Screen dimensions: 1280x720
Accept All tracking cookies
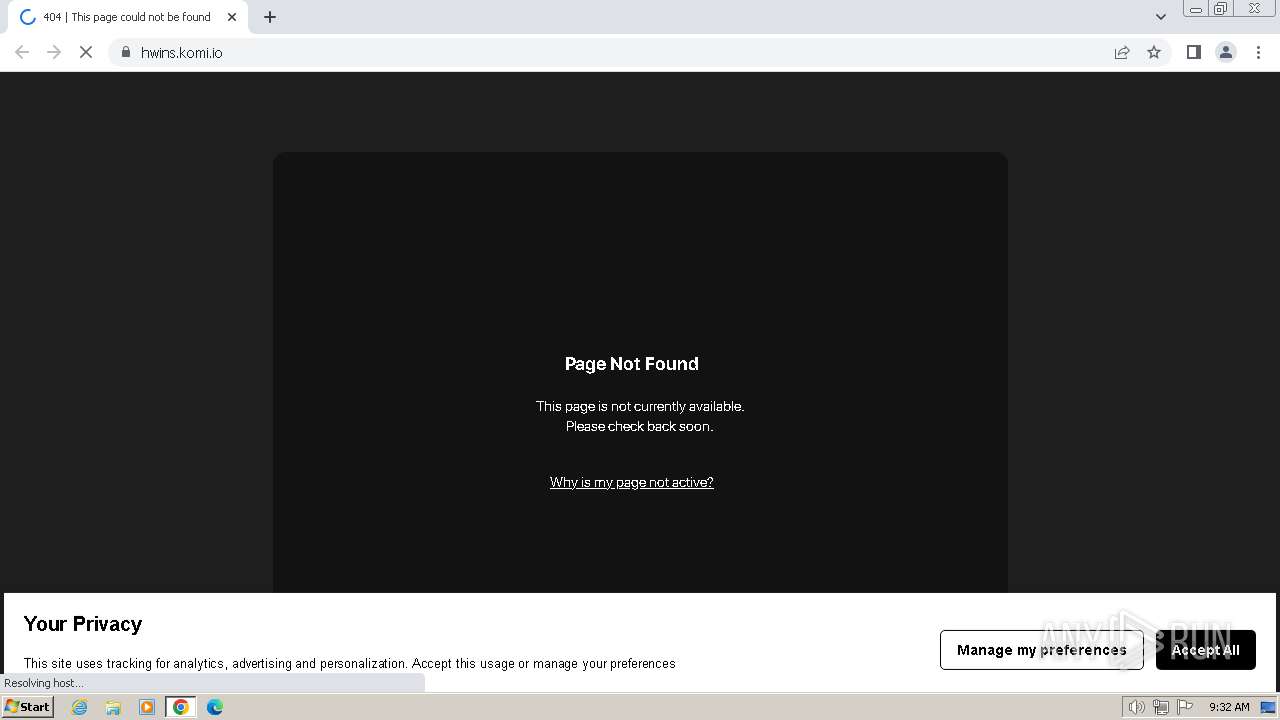point(1206,650)
